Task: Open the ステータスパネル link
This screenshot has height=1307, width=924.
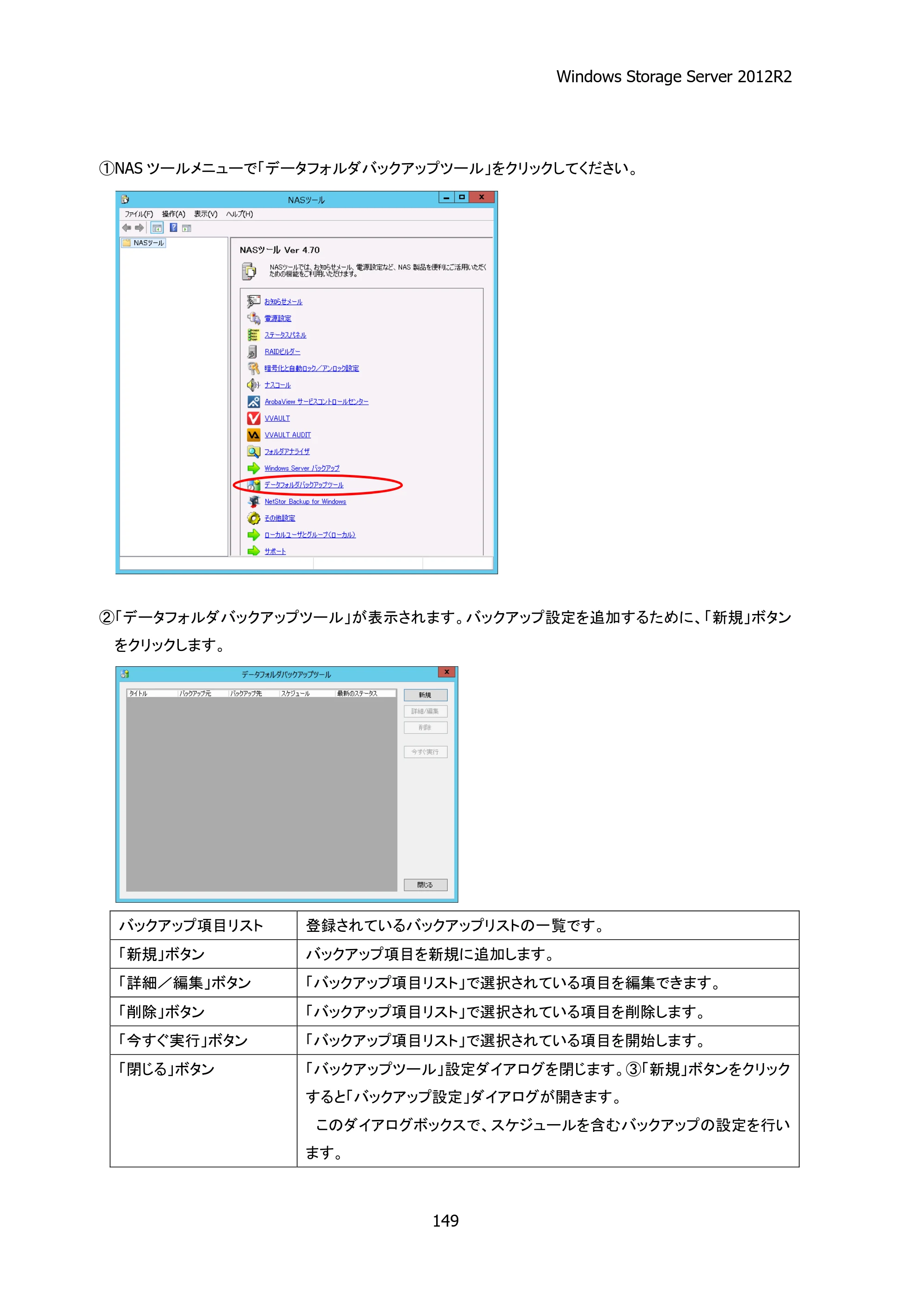Action: tap(285, 334)
